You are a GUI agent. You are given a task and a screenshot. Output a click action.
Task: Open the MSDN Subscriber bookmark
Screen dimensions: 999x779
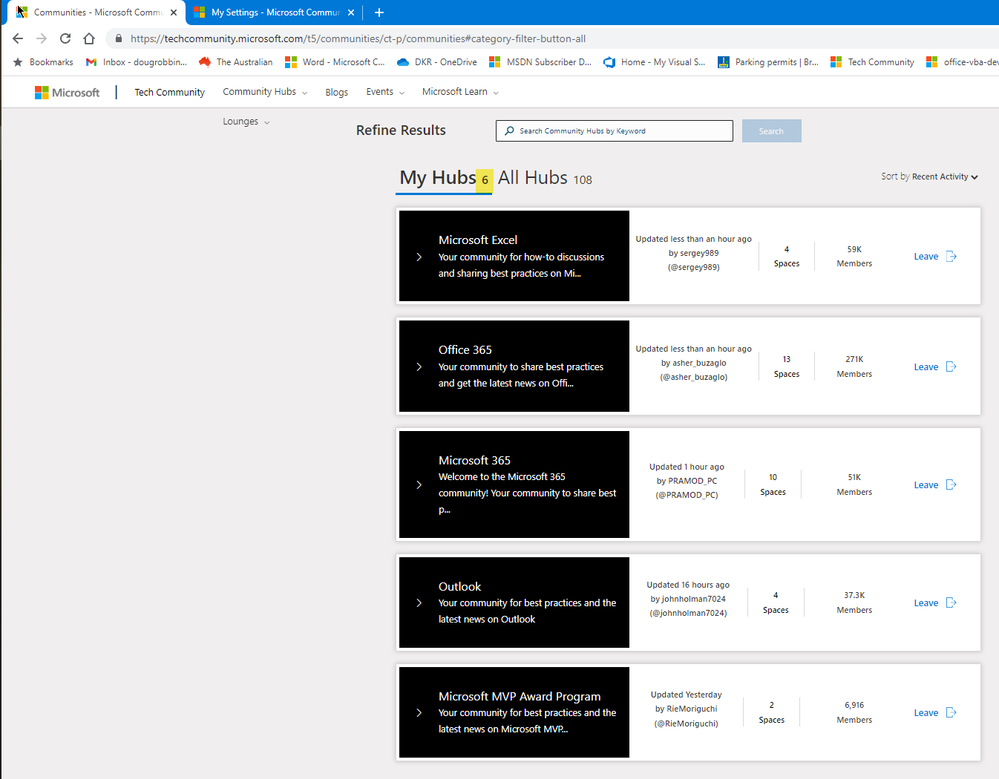[540, 62]
